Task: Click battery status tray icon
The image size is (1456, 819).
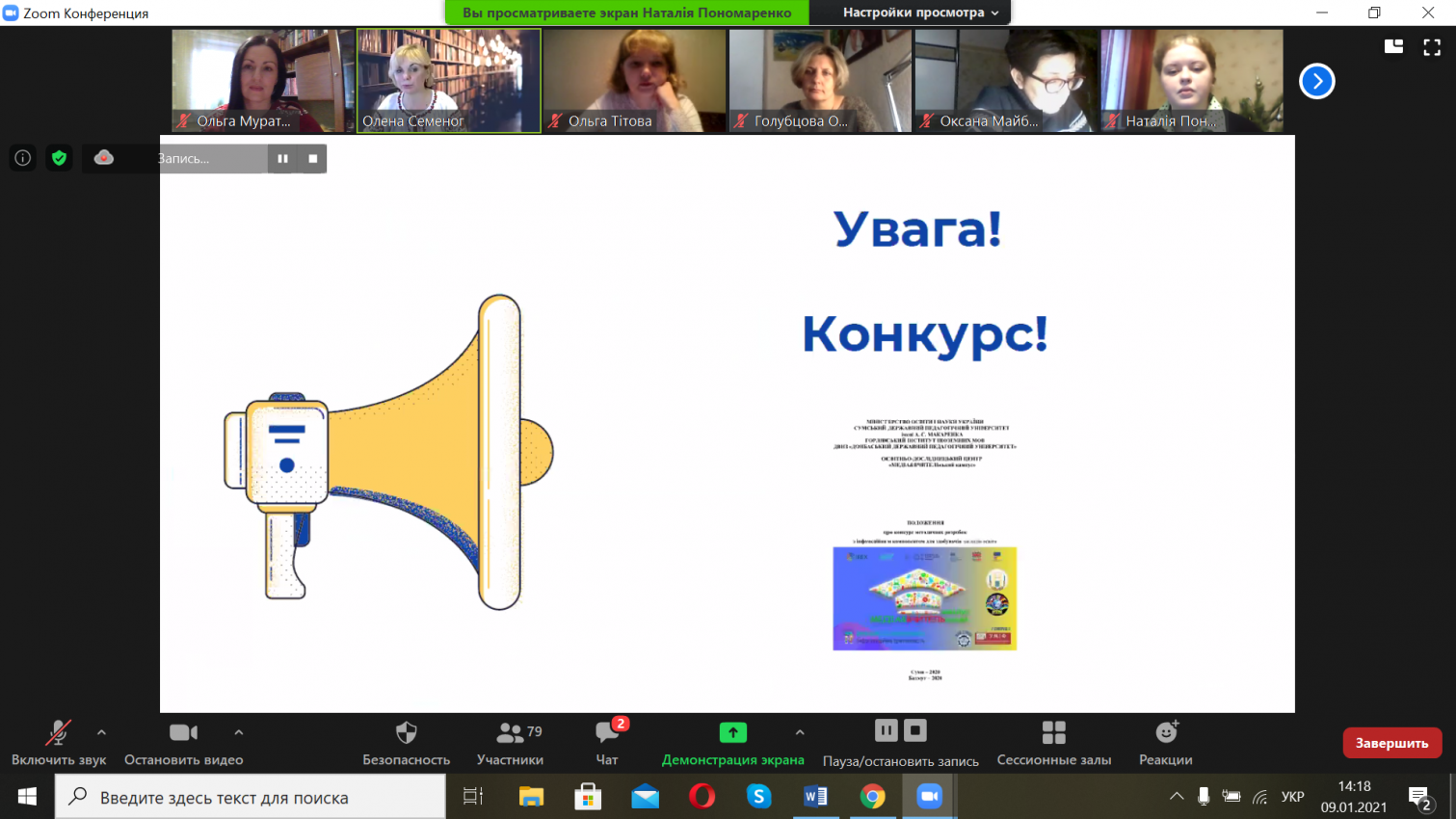Action: click(x=1231, y=797)
